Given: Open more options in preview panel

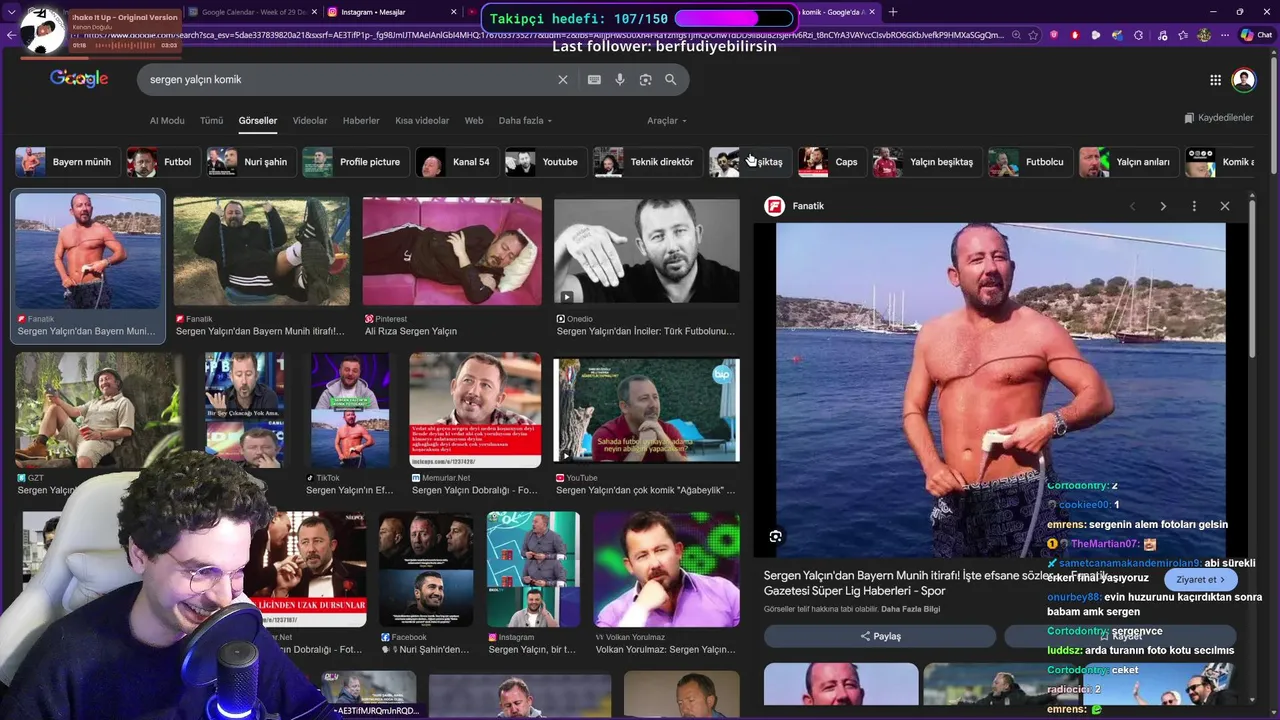Looking at the screenshot, I should pos(1194,206).
